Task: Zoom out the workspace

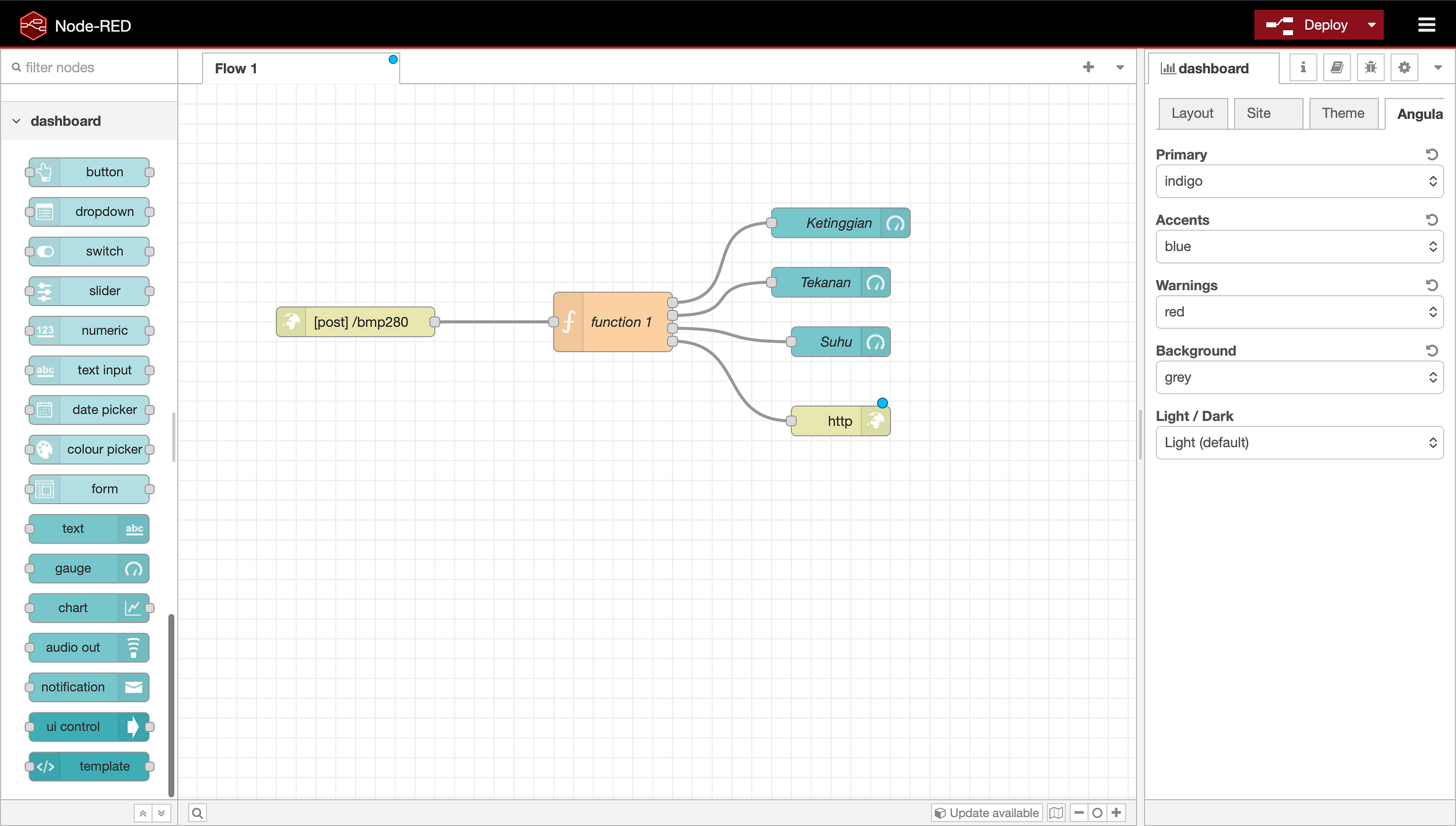Action: pyautogui.click(x=1078, y=813)
